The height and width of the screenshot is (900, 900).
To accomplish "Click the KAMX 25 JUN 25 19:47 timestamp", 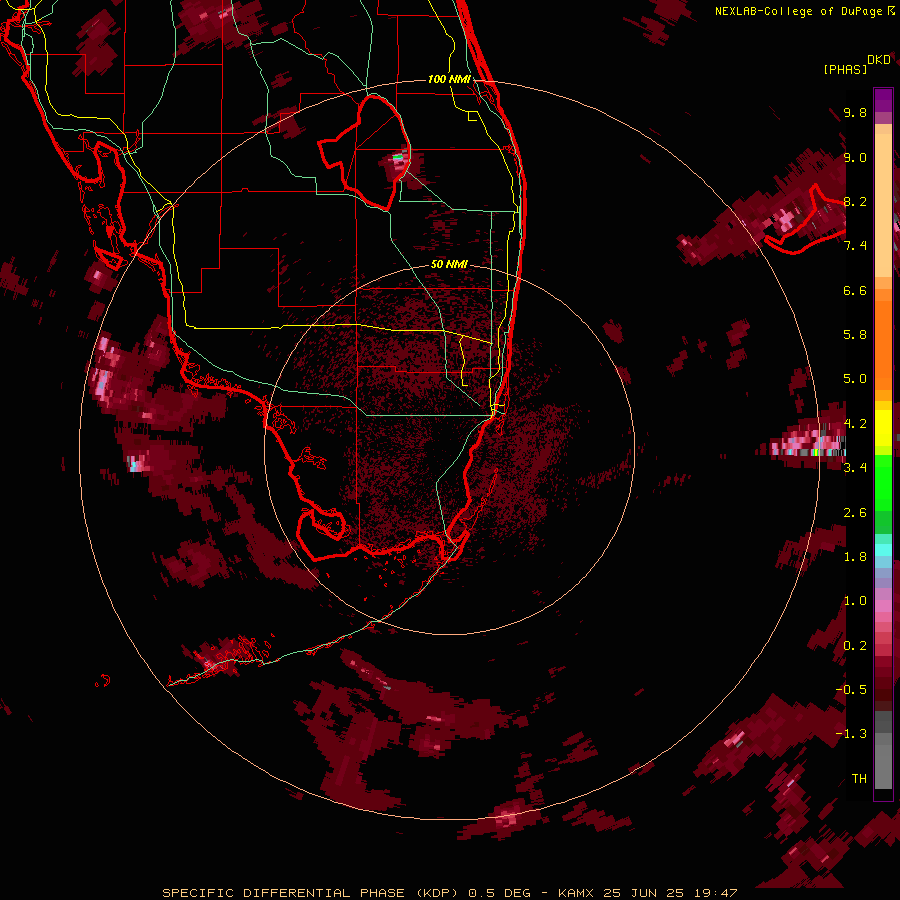I will pyautogui.click(x=647, y=893).
